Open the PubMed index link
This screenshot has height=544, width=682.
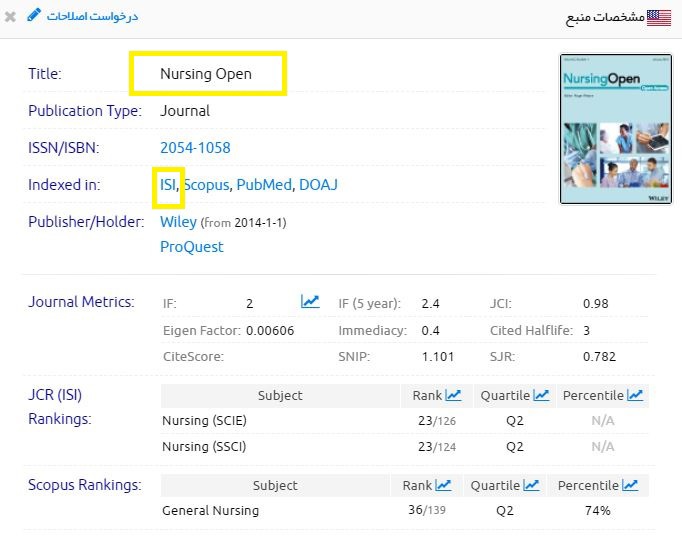(263, 185)
